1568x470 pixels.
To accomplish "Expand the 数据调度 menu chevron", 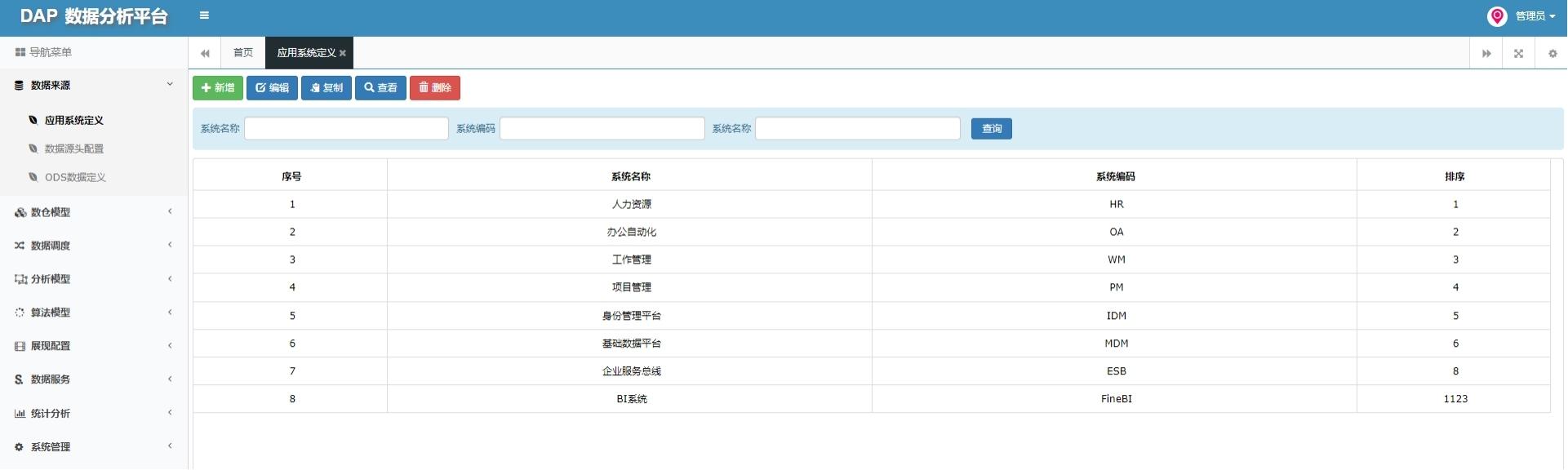I will point(170,246).
